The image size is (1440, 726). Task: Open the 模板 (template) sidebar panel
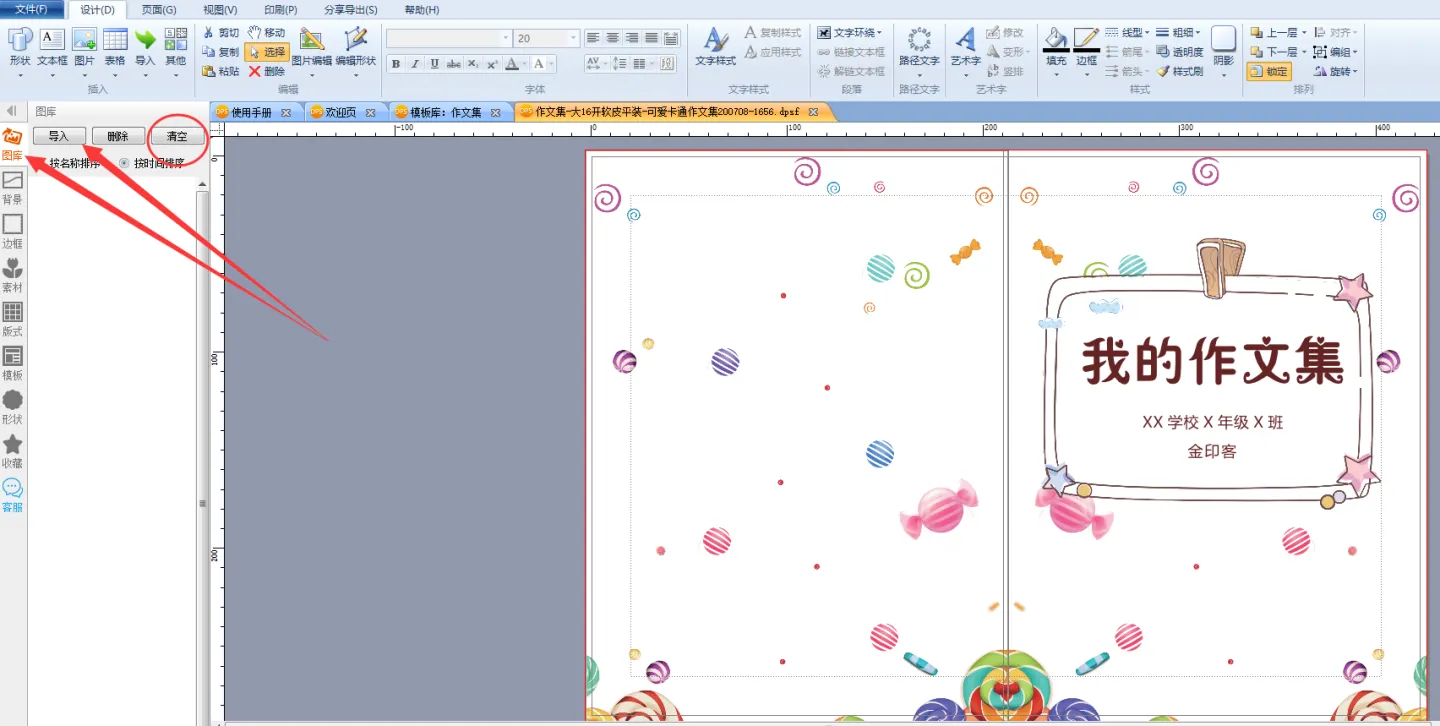tap(12, 363)
